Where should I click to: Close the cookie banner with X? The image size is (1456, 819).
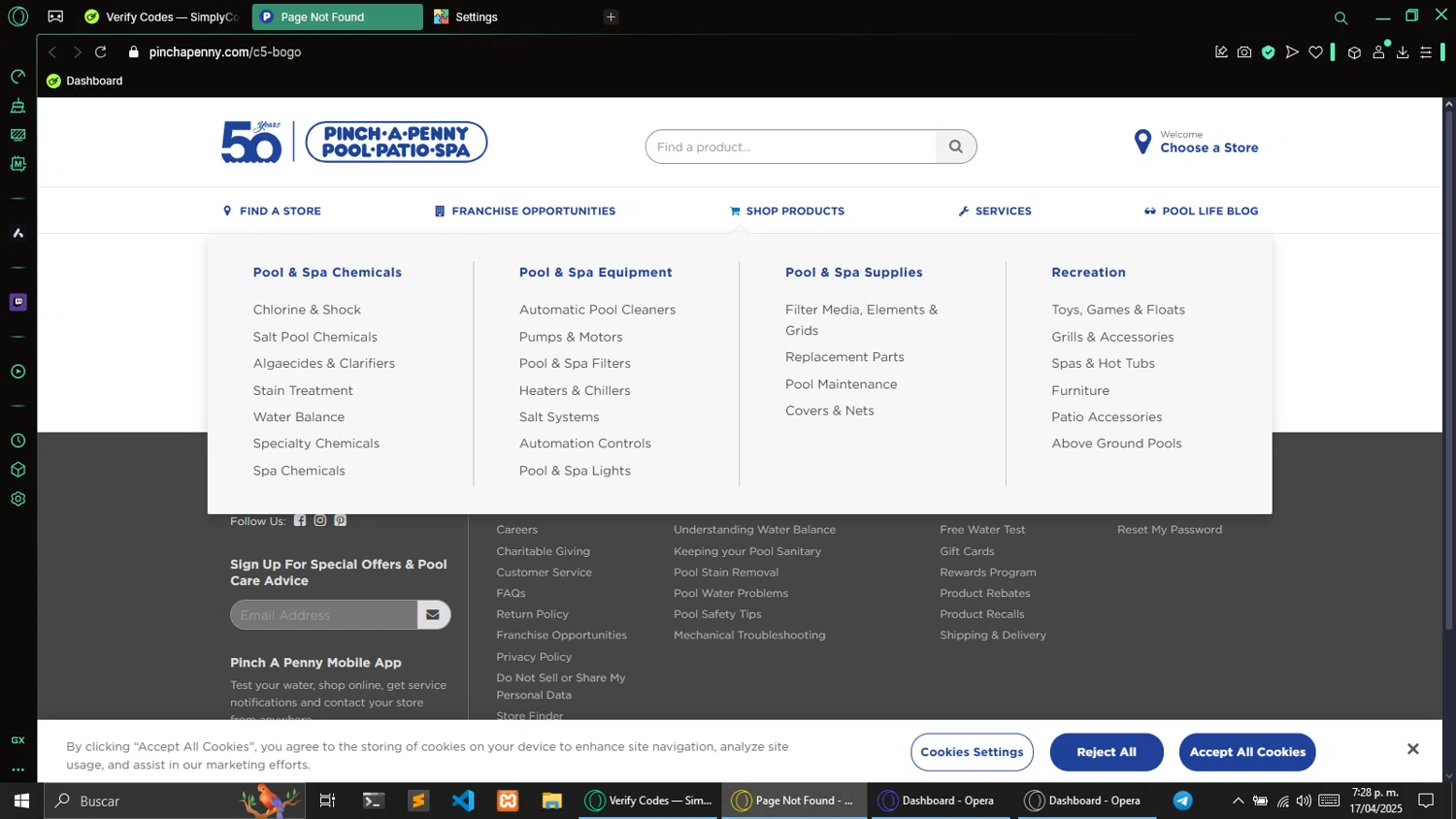pos(1412,749)
